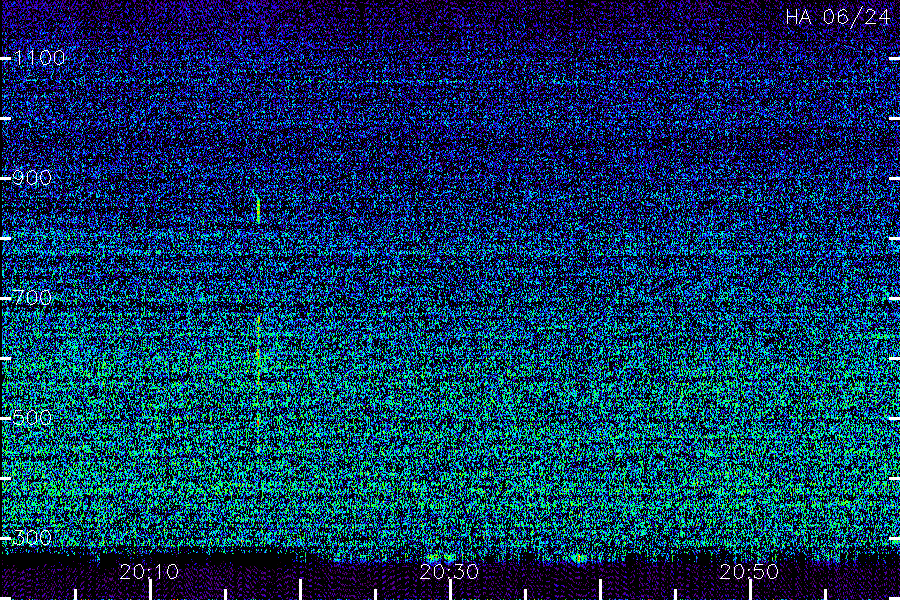Click the 300 frequency axis label

[32, 537]
